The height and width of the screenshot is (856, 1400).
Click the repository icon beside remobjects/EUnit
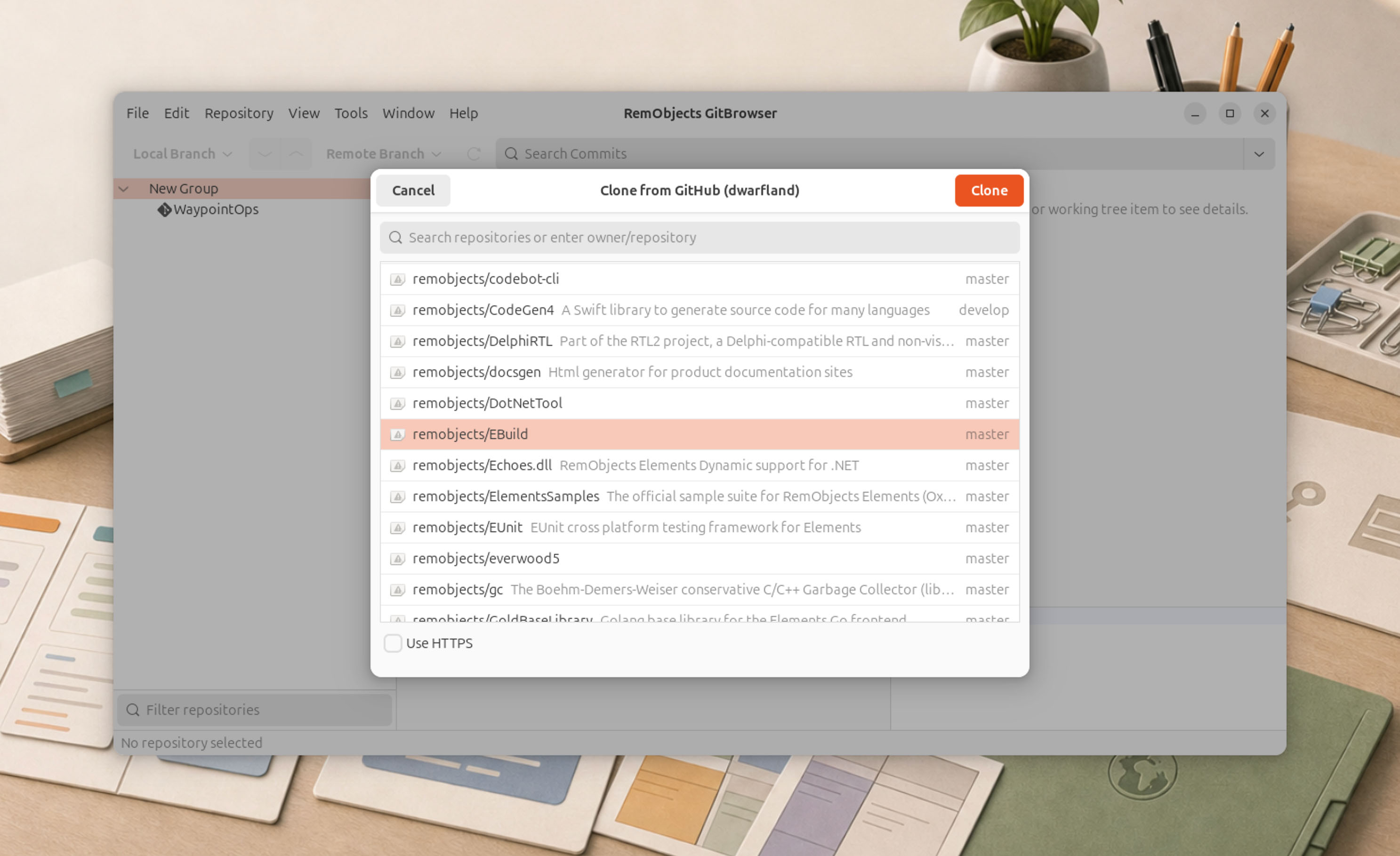397,528
